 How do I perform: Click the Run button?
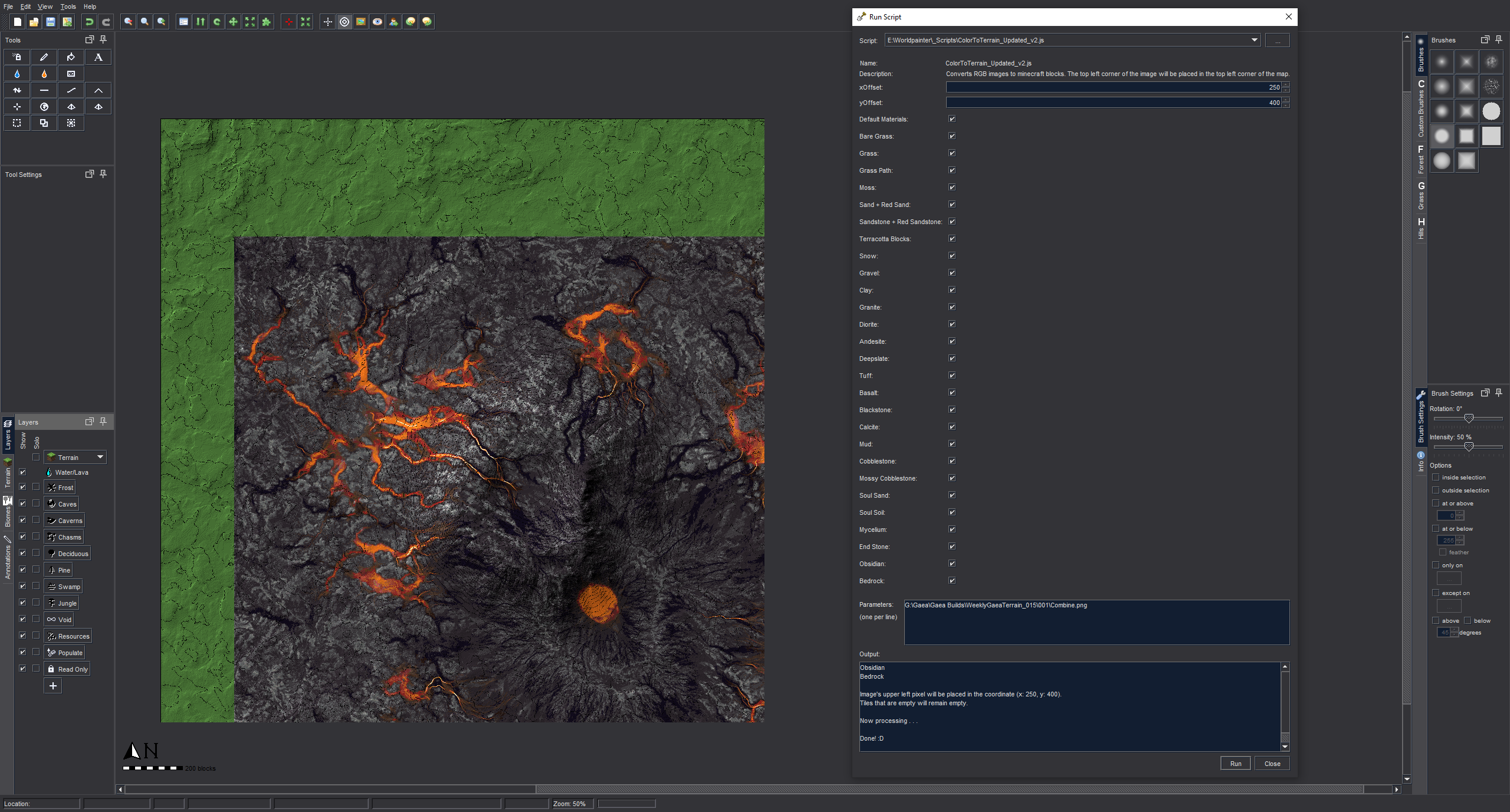(x=1235, y=764)
